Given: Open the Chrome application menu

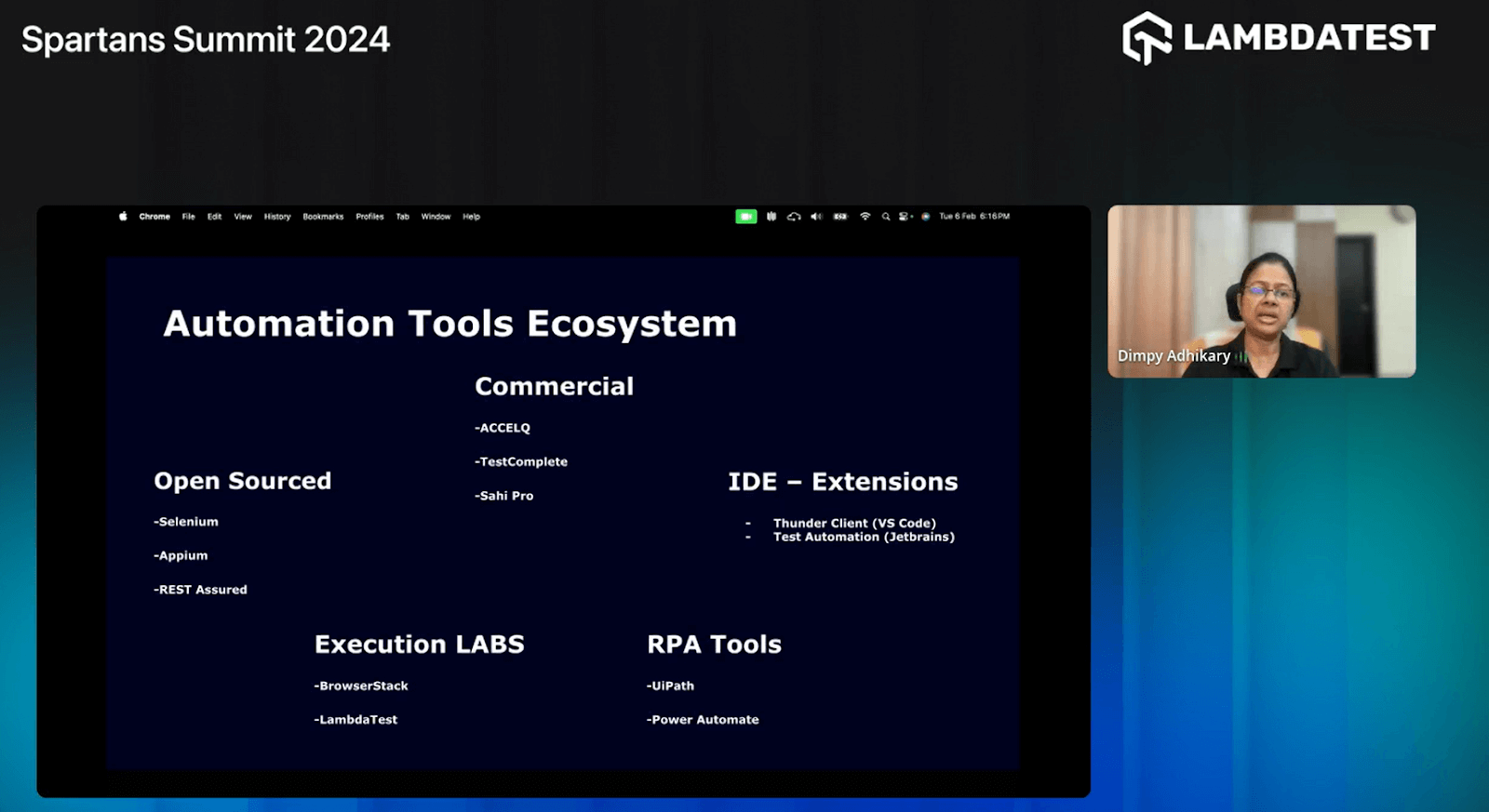Looking at the screenshot, I should click(x=154, y=217).
